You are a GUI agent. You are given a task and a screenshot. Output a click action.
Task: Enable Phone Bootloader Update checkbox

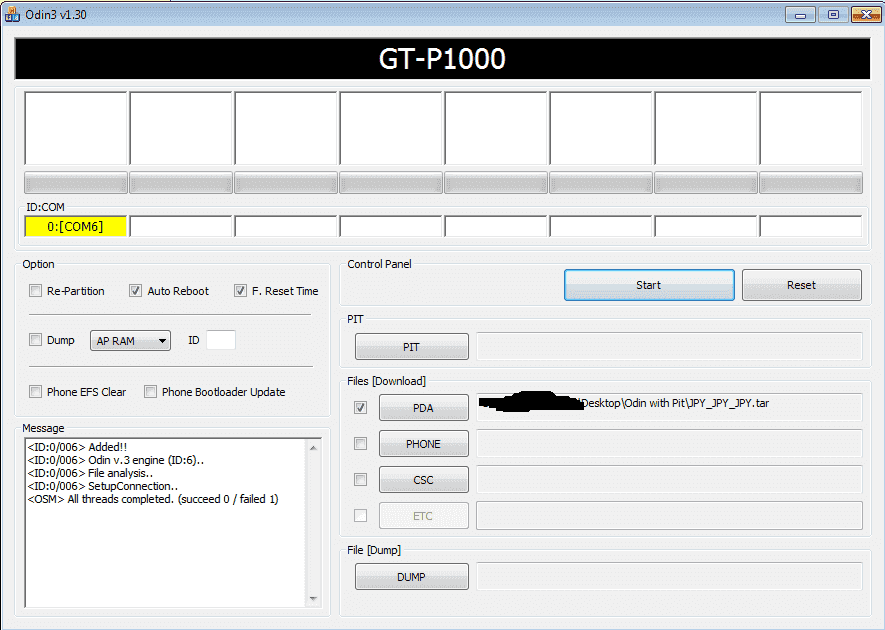150,392
